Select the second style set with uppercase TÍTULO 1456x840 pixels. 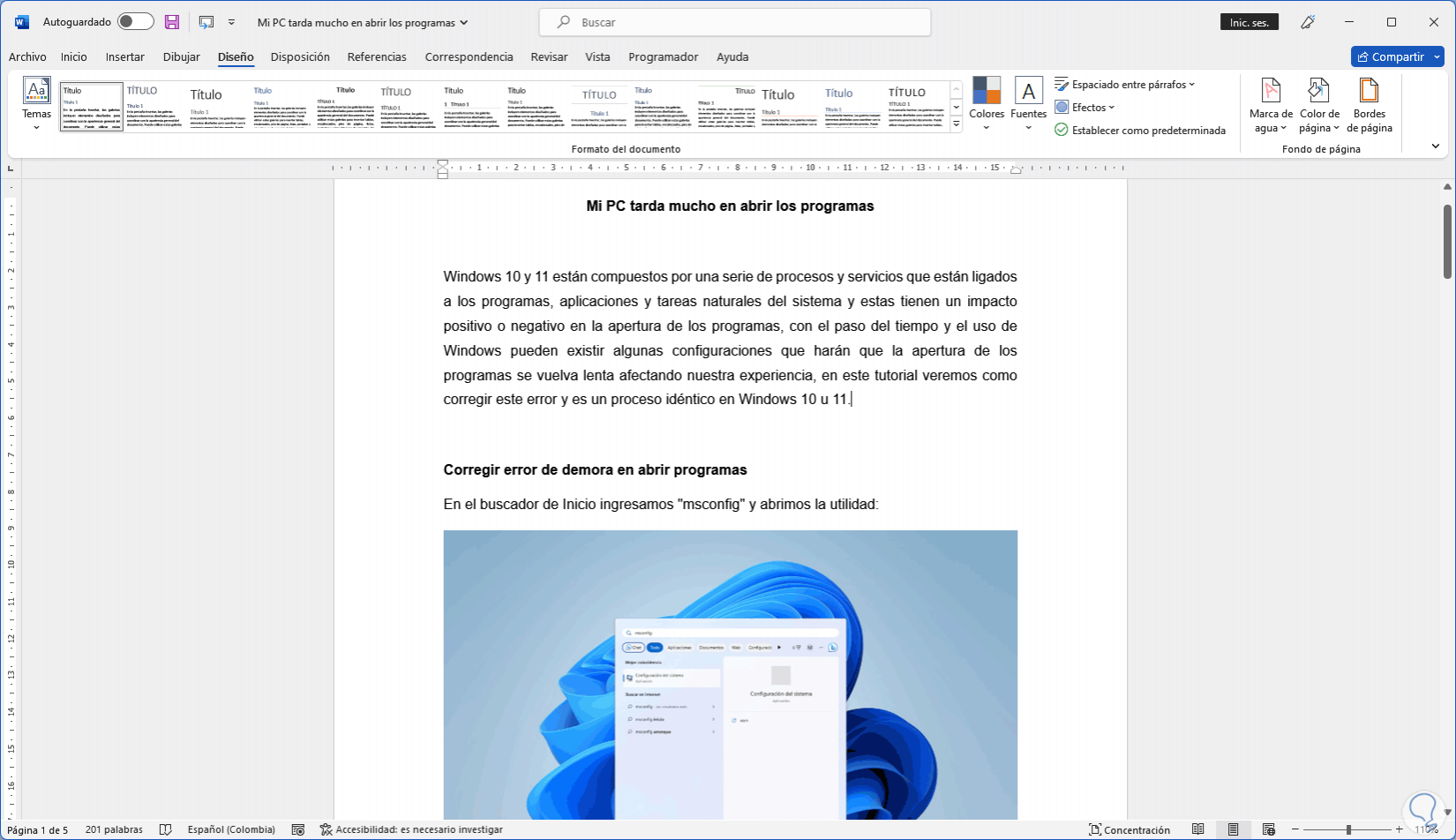coord(155,107)
